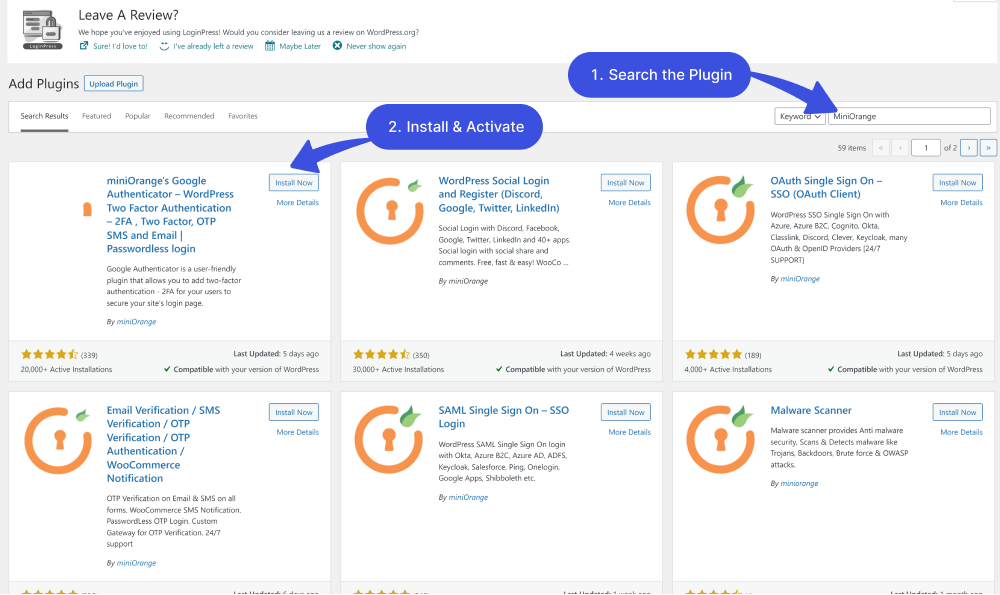This screenshot has width=1000, height=595.
Task: Click the first page pagination arrow
Action: pos(880,148)
